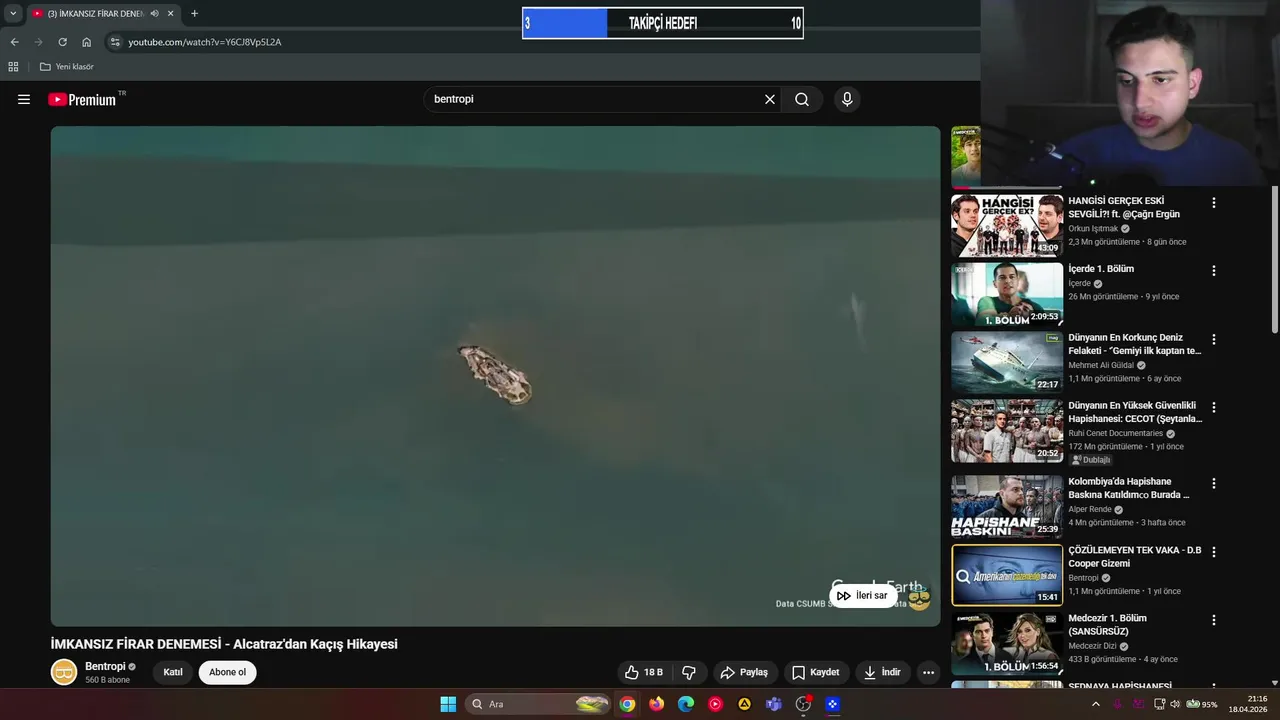Open options for D.B Cooper Gizemi video
Image resolution: width=1280 pixels, height=720 pixels.
[x=1214, y=552]
